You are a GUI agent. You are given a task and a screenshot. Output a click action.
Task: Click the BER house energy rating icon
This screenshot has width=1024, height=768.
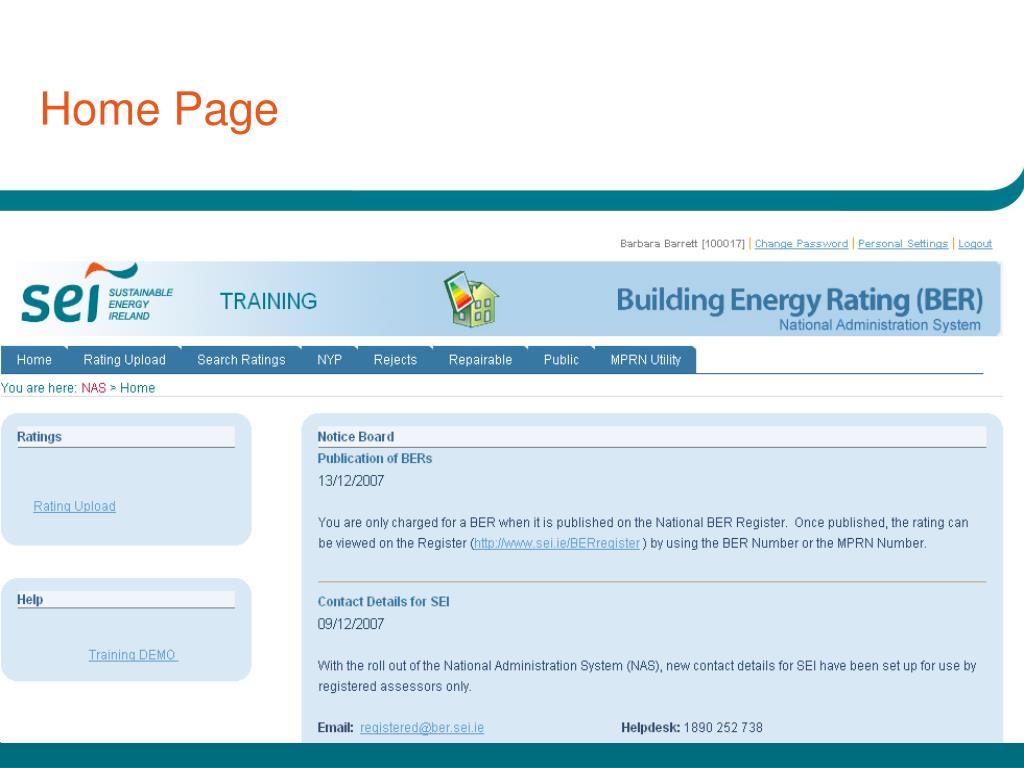470,299
